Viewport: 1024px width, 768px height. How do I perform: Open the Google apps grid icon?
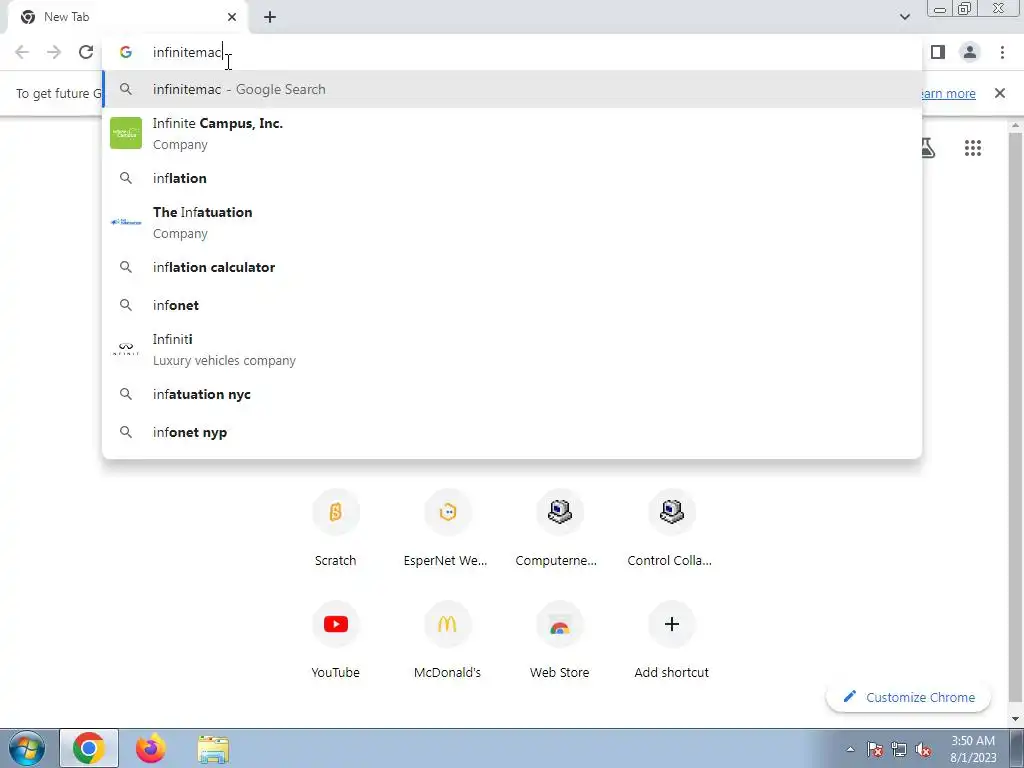click(x=973, y=148)
